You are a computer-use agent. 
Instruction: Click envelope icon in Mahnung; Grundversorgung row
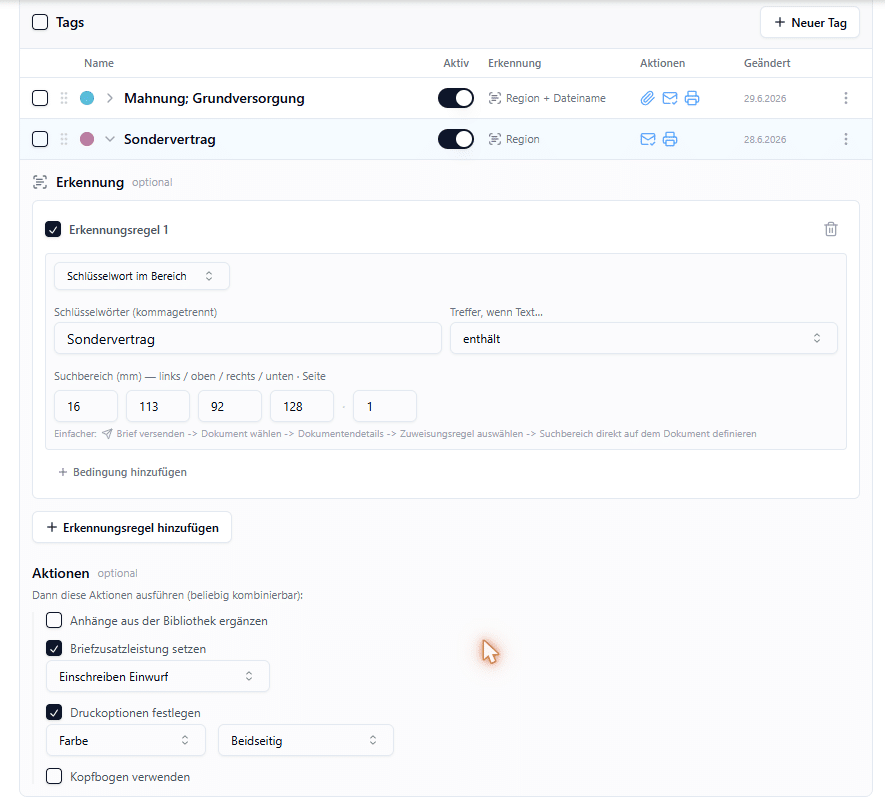[x=670, y=98]
